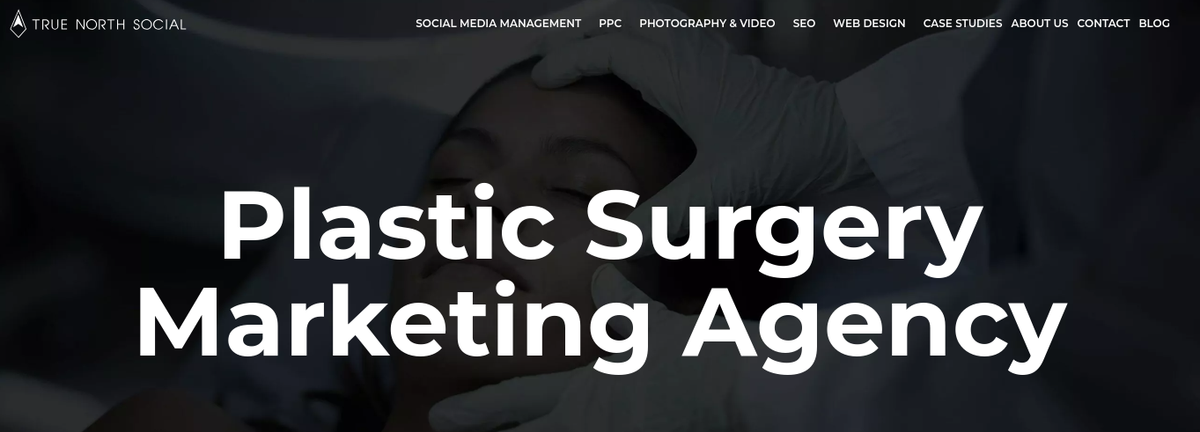The height and width of the screenshot is (432, 1200).
Task: Click the True North compass arrow logo icon
Action: (x=17, y=23)
